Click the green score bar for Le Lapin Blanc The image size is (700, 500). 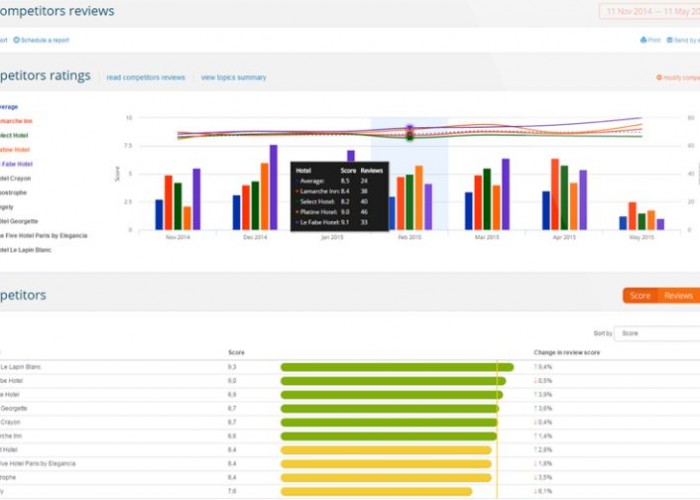397,367
